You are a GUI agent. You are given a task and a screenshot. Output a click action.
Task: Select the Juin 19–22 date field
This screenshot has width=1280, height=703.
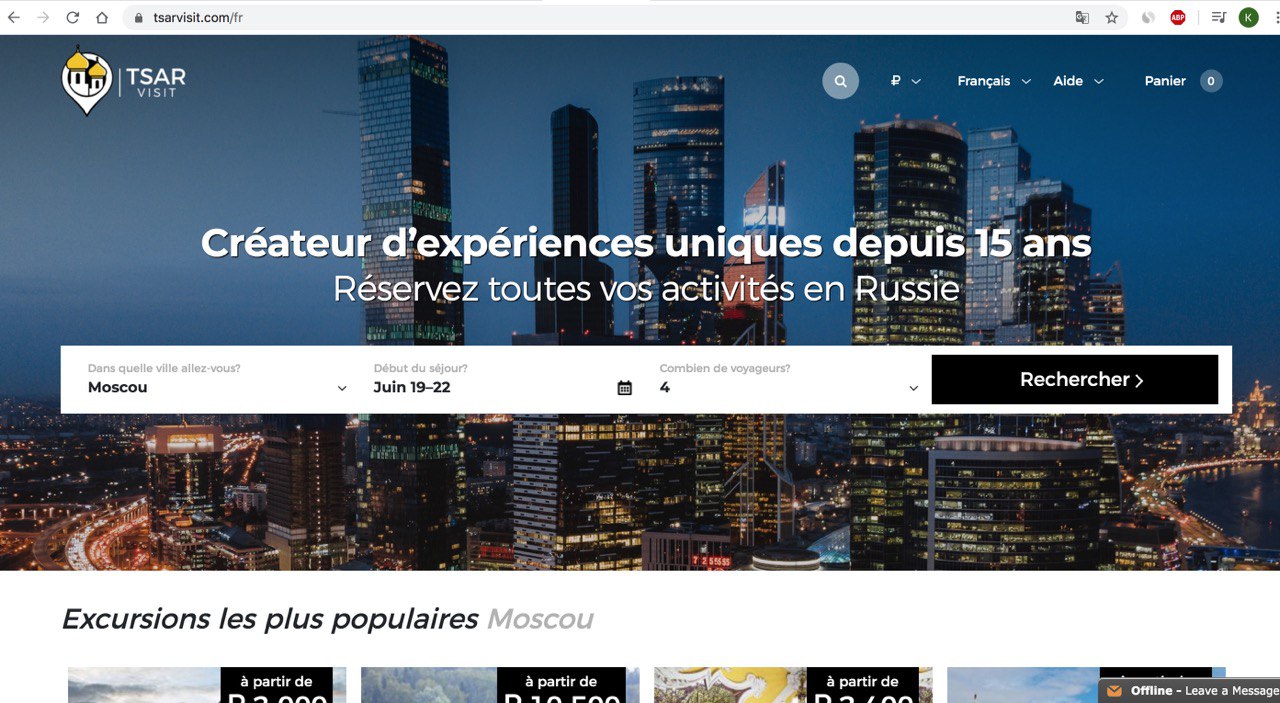pyautogui.click(x=503, y=379)
